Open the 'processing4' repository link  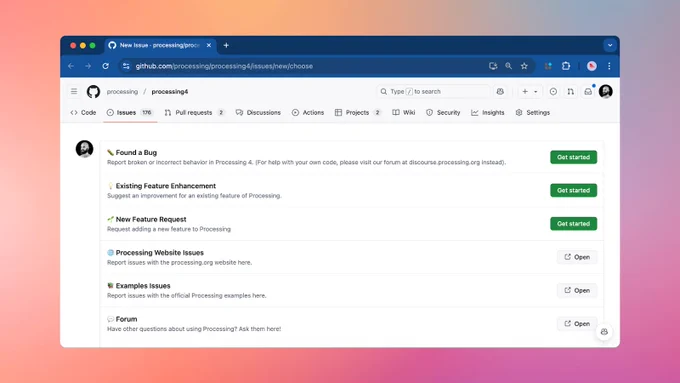click(x=170, y=92)
